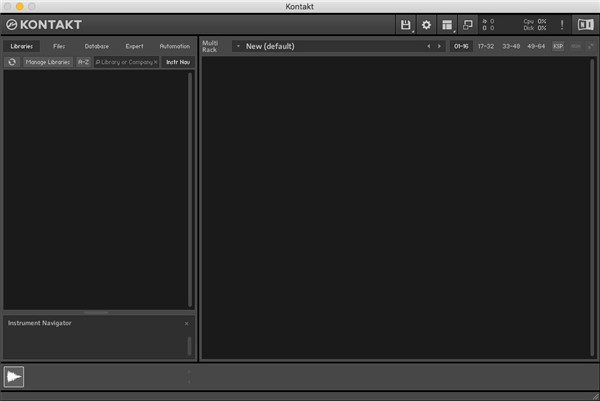Screen dimensions: 600x401
Task: Open the Workspace layout panel menu
Action: click(447, 25)
